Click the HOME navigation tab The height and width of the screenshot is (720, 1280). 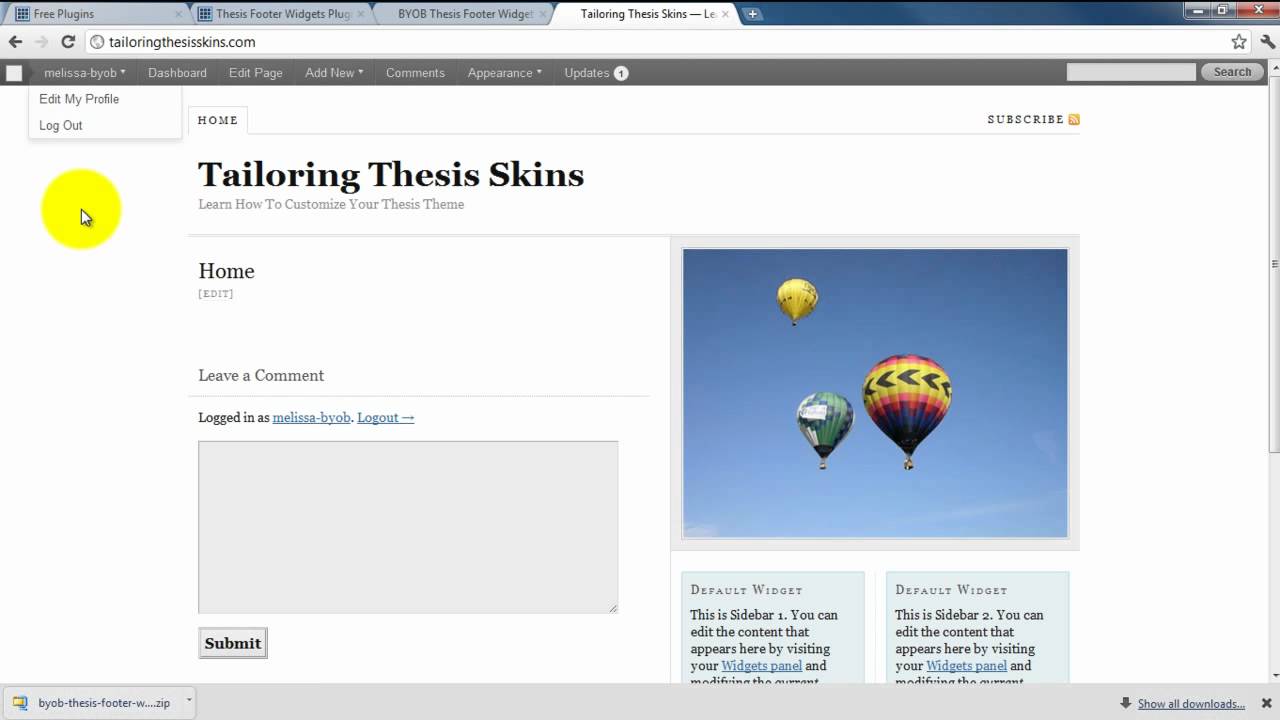(217, 120)
